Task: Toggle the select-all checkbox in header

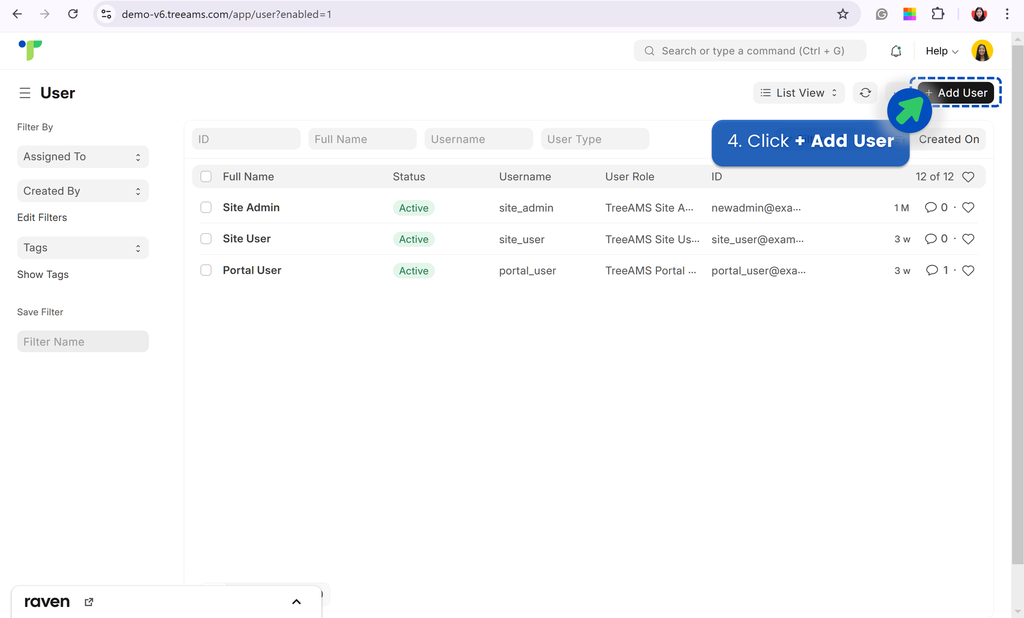Action: (x=206, y=177)
